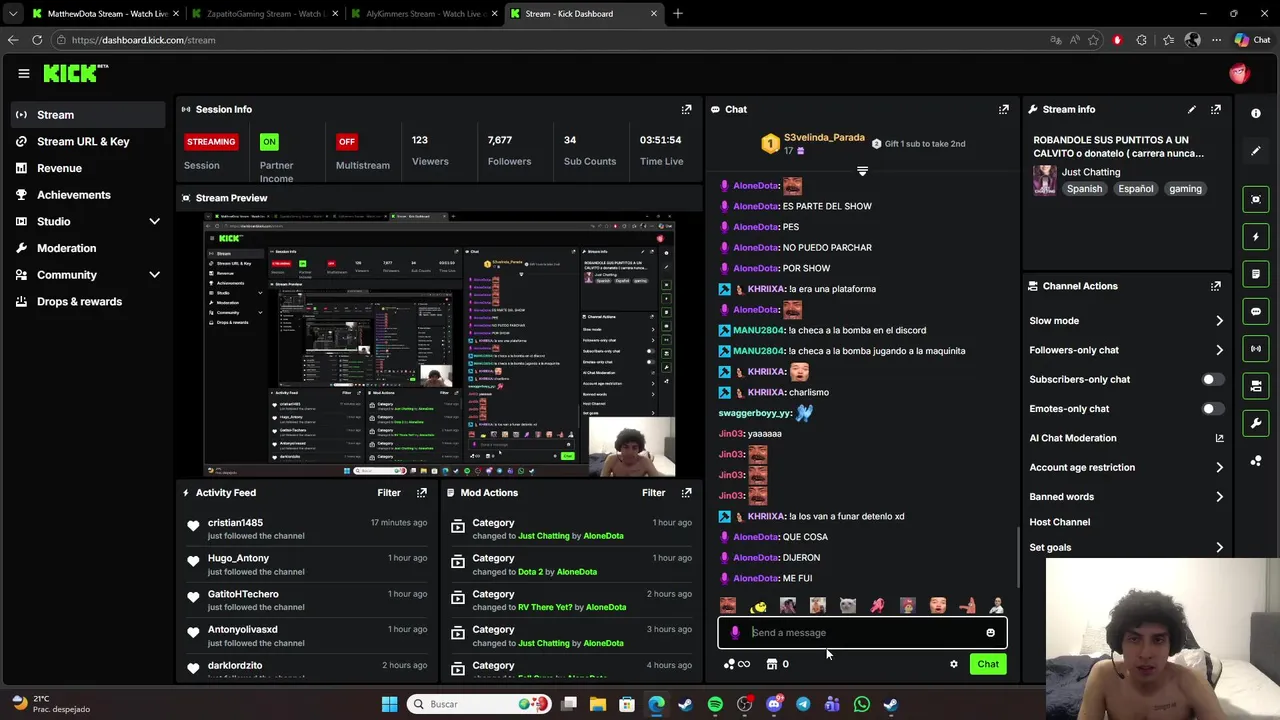Click the chat bubble icon in right sidebar

(x=1256, y=311)
